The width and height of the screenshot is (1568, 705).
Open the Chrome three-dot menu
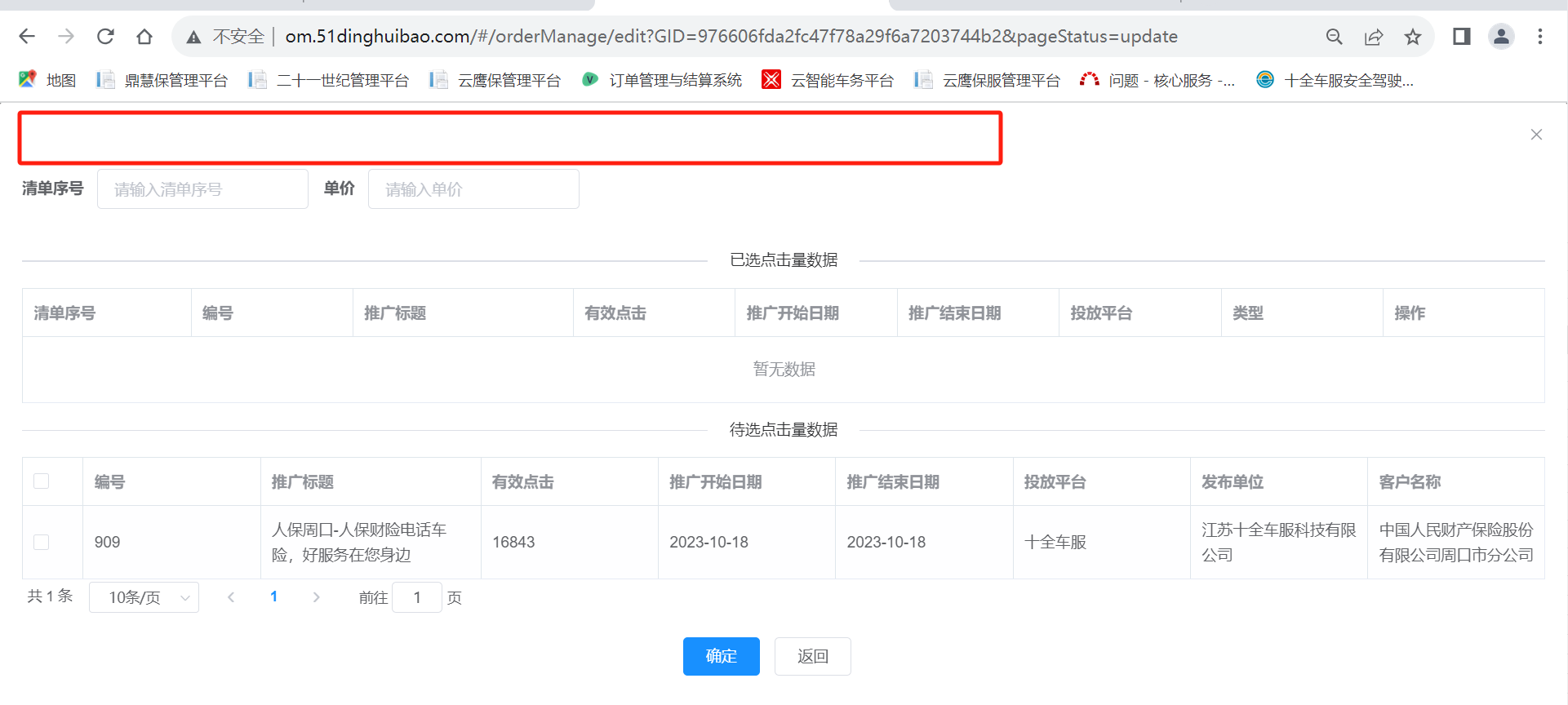point(1540,37)
